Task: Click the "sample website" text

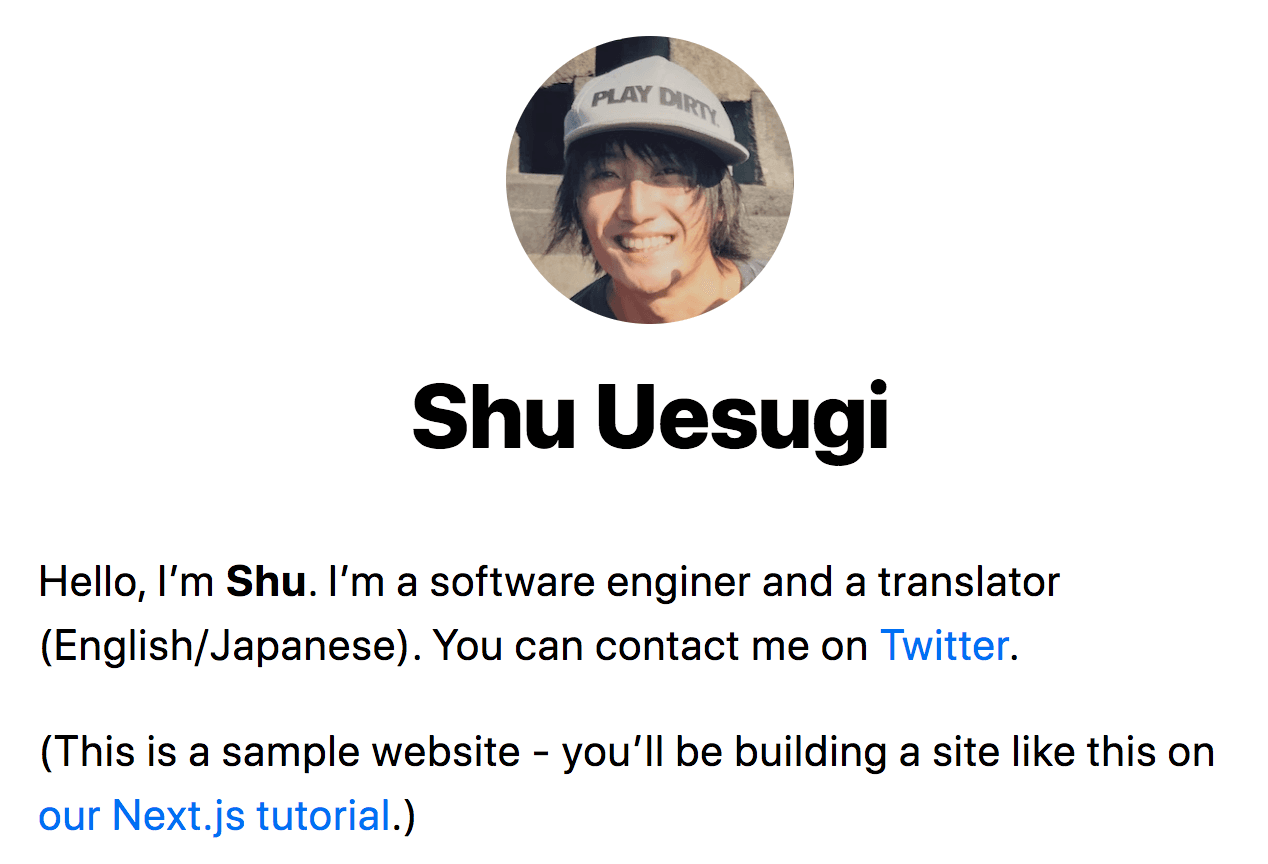Action: coord(372,752)
